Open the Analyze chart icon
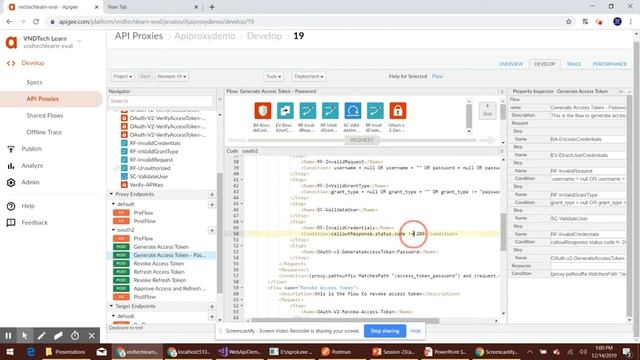Viewport: 640px width, 360px height. (x=11, y=166)
